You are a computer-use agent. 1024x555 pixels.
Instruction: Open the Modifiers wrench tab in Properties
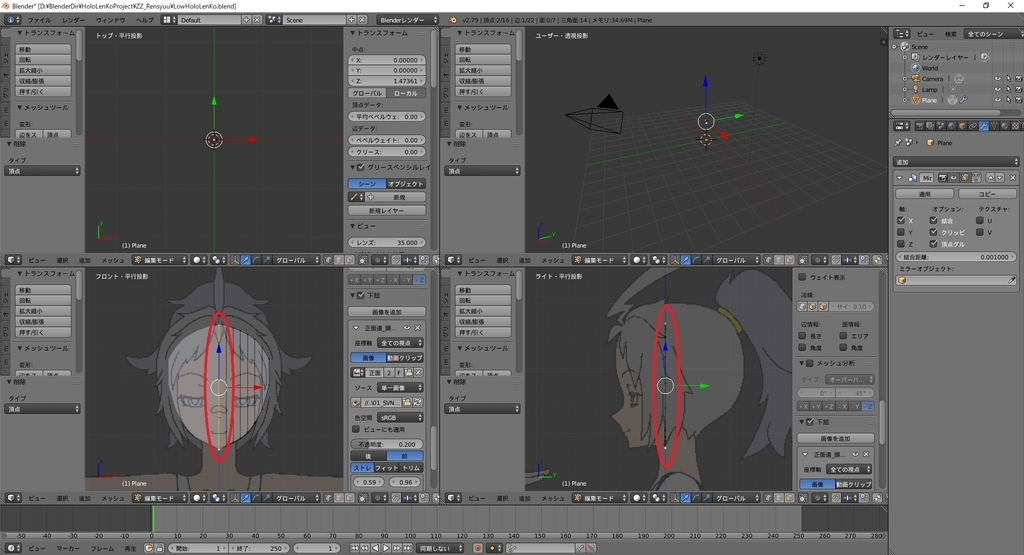click(x=984, y=126)
